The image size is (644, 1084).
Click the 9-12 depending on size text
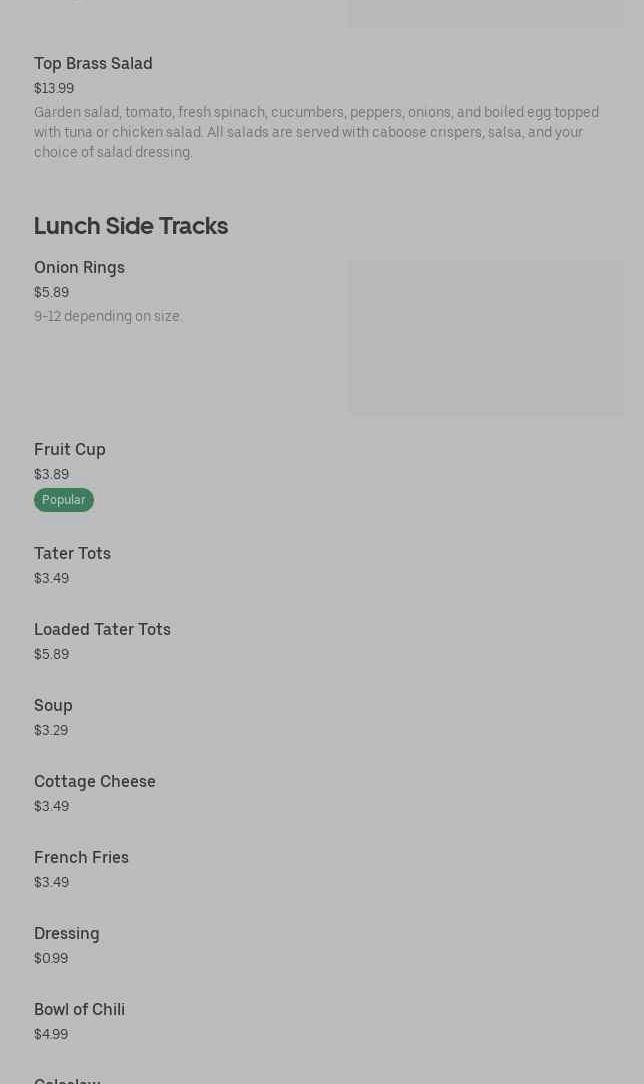tap(108, 317)
